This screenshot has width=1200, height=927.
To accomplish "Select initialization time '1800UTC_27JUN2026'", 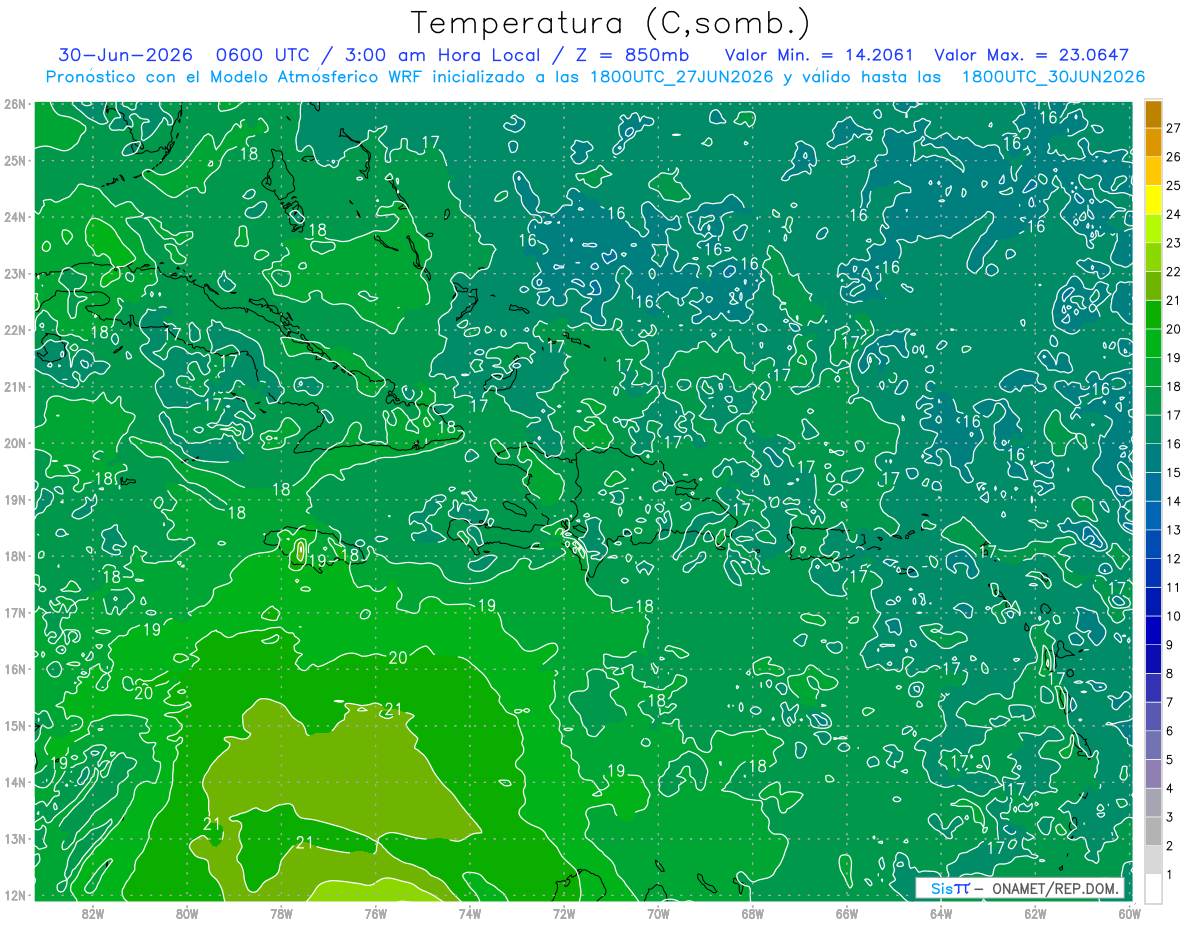I will (682, 77).
